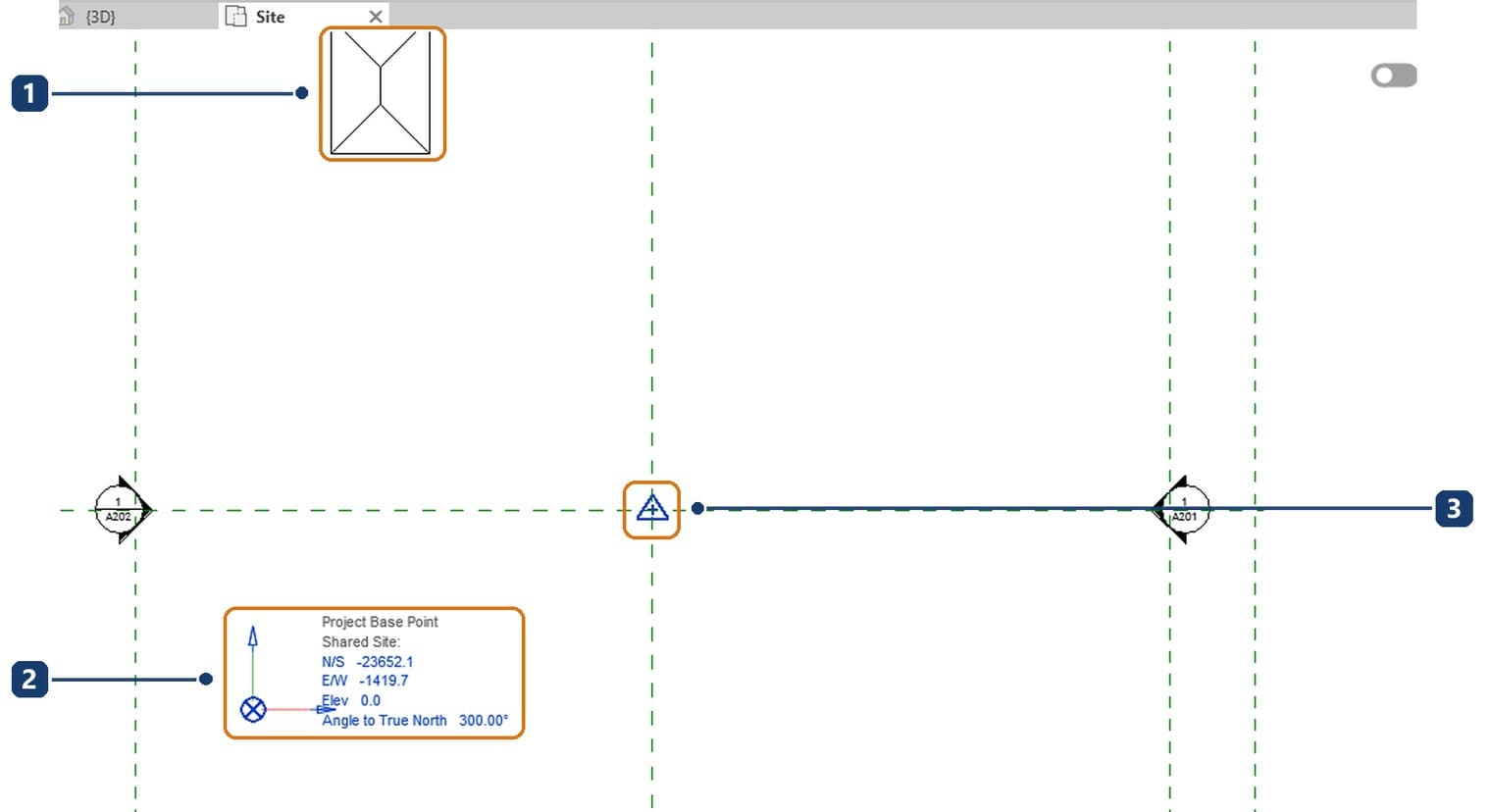Click the Angle to True North 300.00° value

484,720
